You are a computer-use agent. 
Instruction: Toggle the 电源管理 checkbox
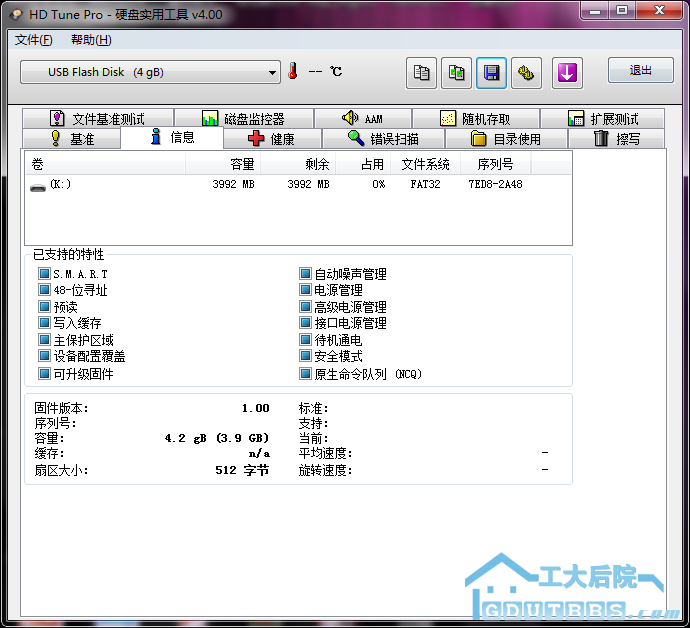pos(305,290)
